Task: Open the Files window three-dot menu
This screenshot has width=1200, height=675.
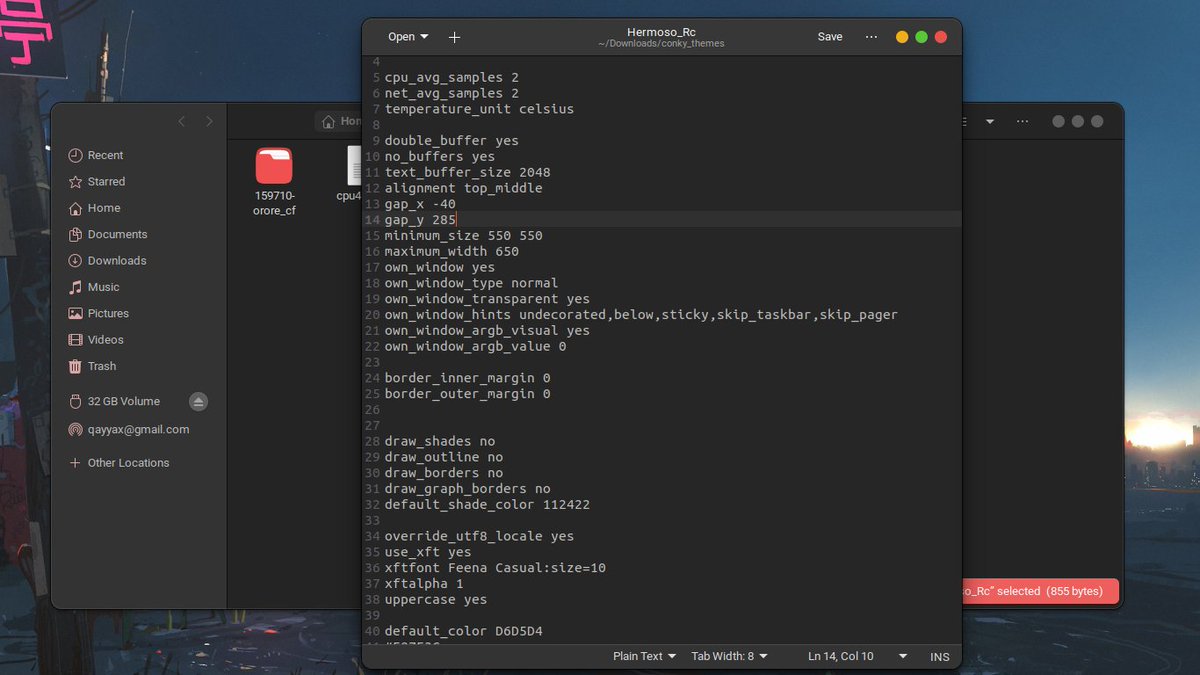Action: pos(1022,121)
